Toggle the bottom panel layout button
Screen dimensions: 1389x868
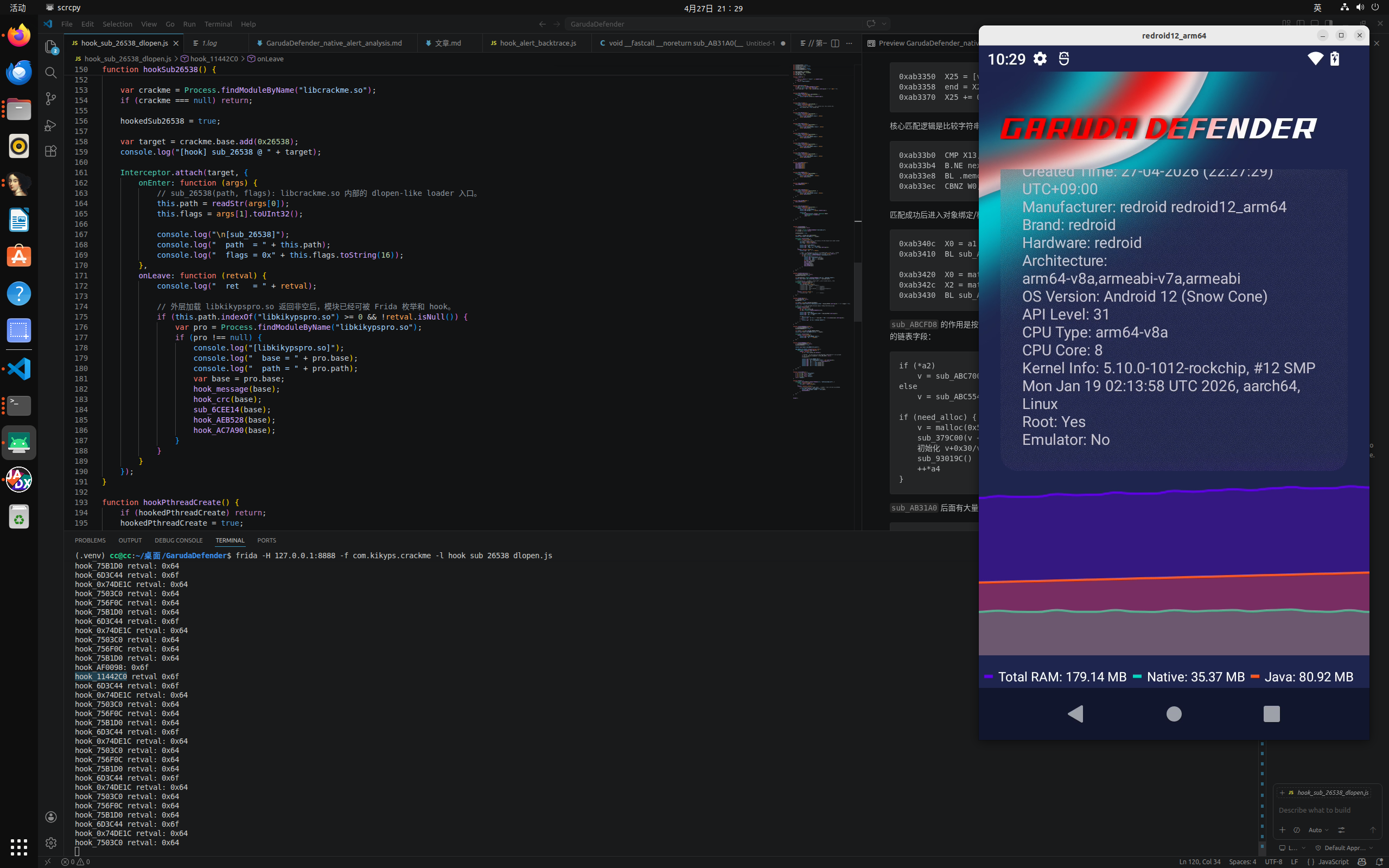pyautogui.click(x=1314, y=23)
